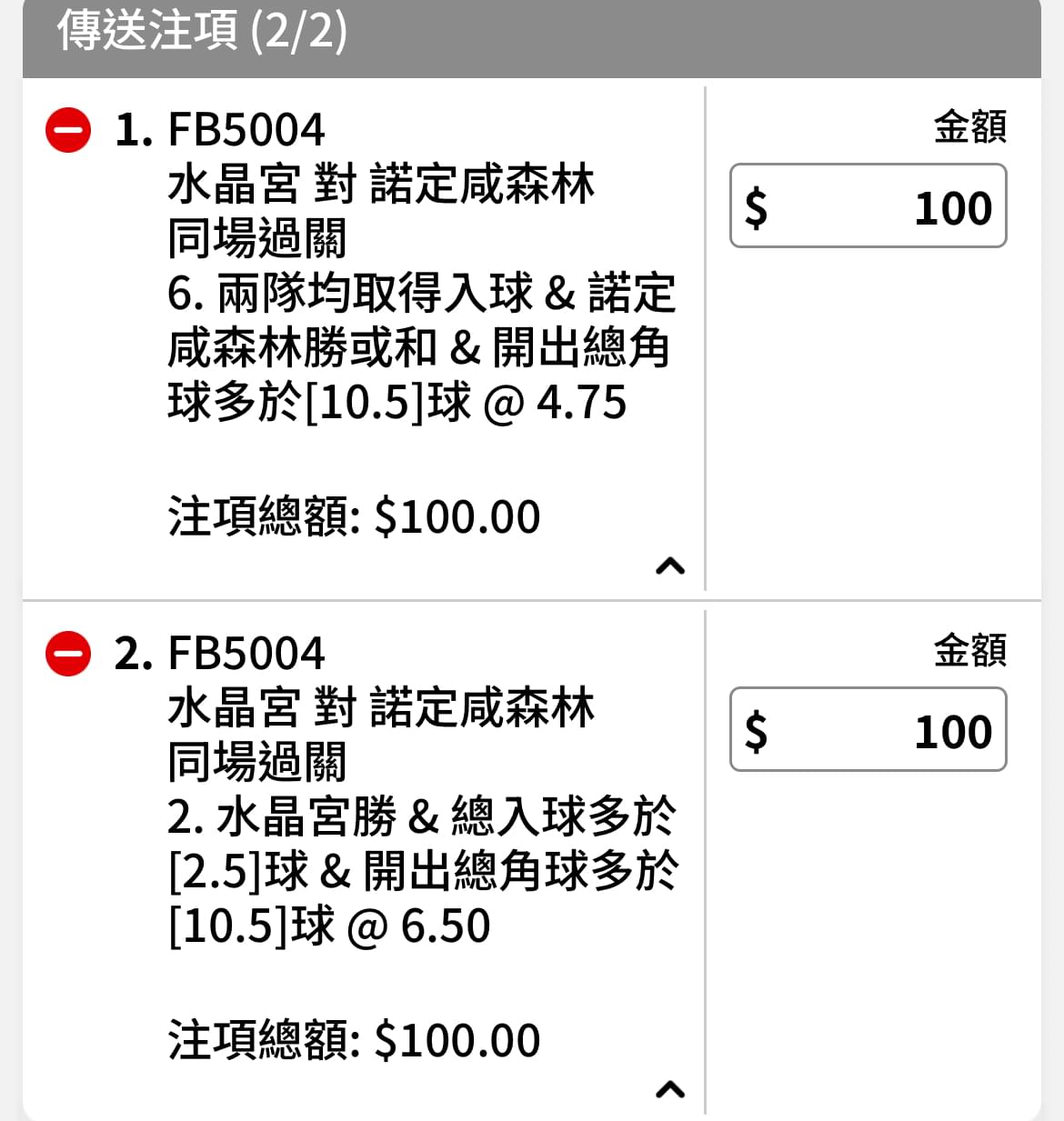Tap 同場過關 label in bet 2

(257, 762)
